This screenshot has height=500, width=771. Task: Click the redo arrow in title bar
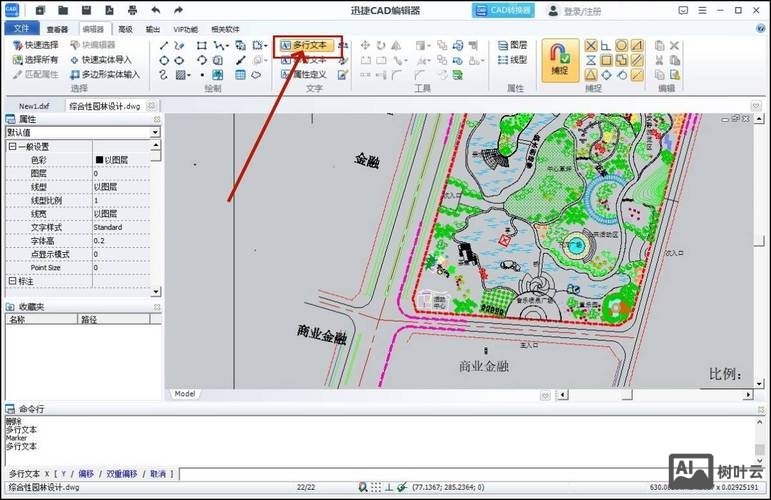tap(177, 10)
